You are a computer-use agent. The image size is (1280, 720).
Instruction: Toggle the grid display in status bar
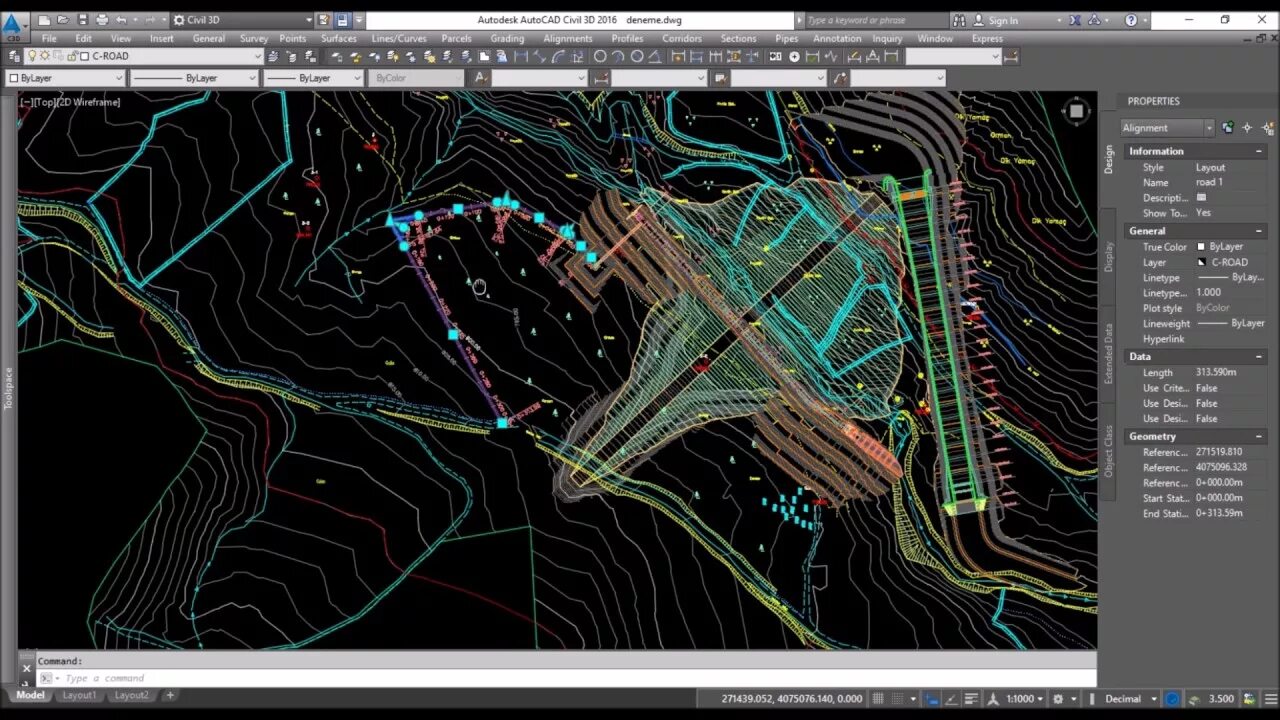[x=878, y=699]
